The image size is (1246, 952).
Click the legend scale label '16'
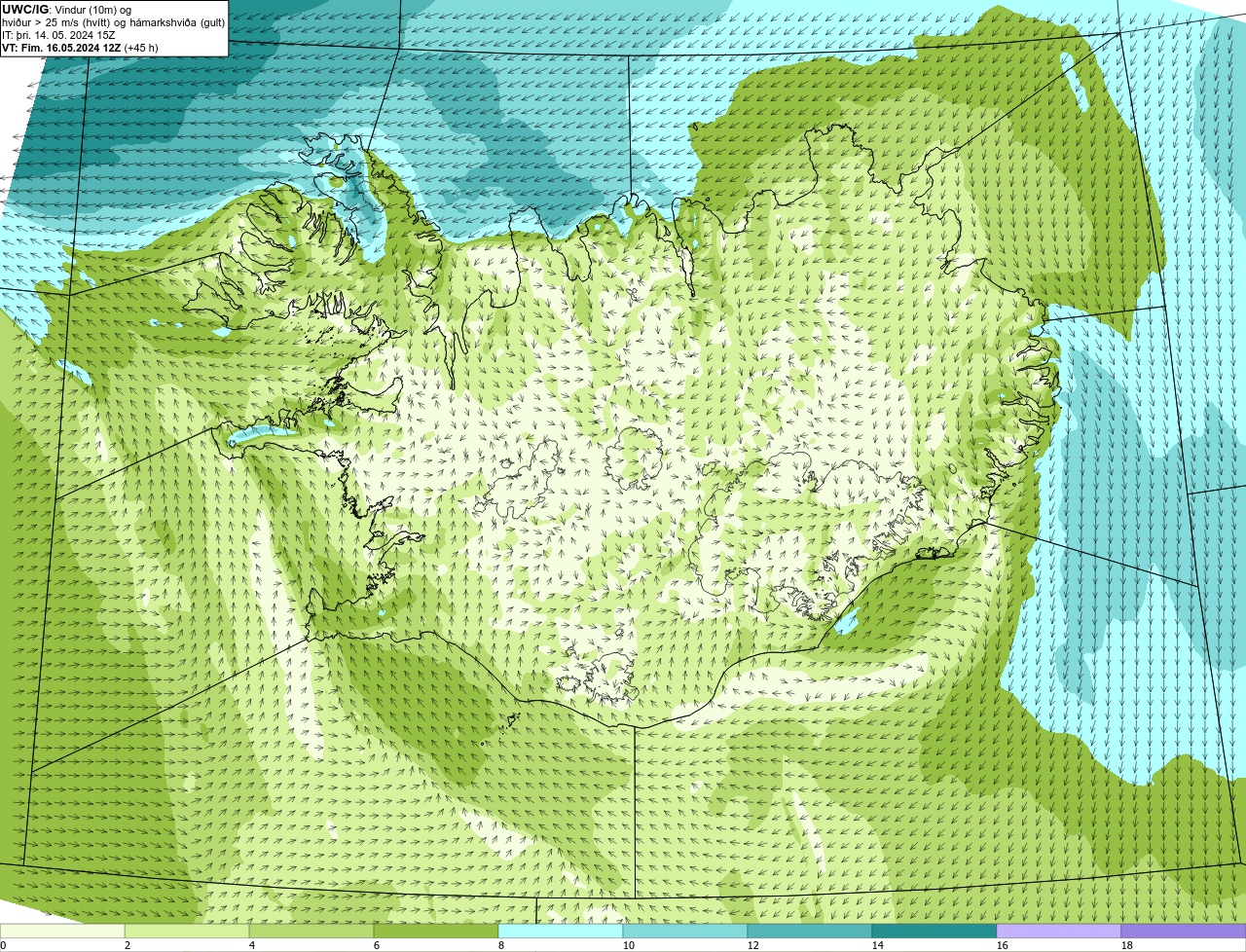pos(1003,945)
